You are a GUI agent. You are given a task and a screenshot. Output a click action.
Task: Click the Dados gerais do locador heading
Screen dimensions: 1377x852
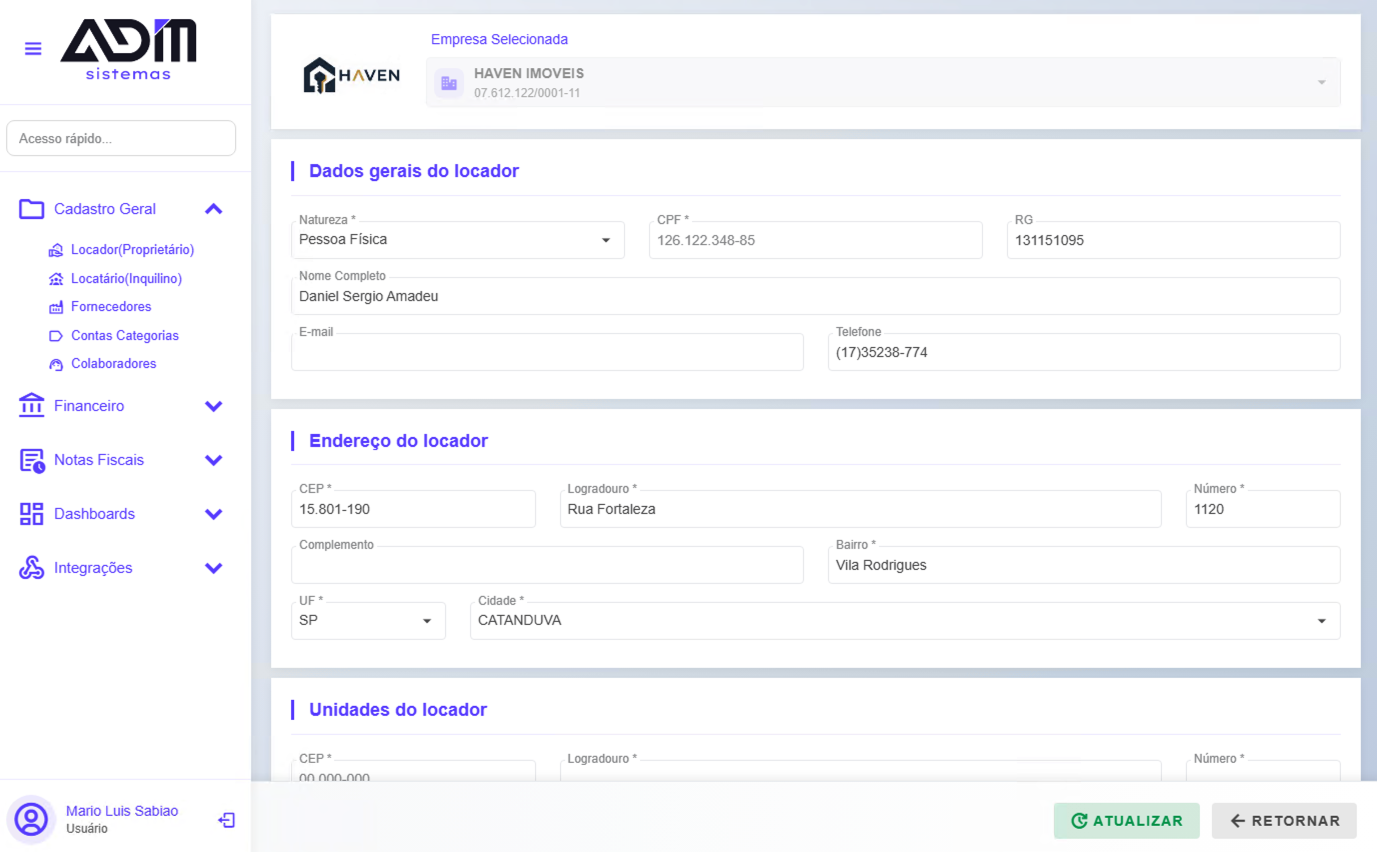pyautogui.click(x=414, y=171)
